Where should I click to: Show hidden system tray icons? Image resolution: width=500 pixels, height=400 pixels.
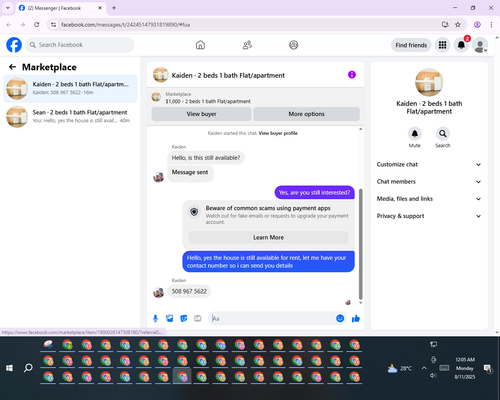point(424,368)
